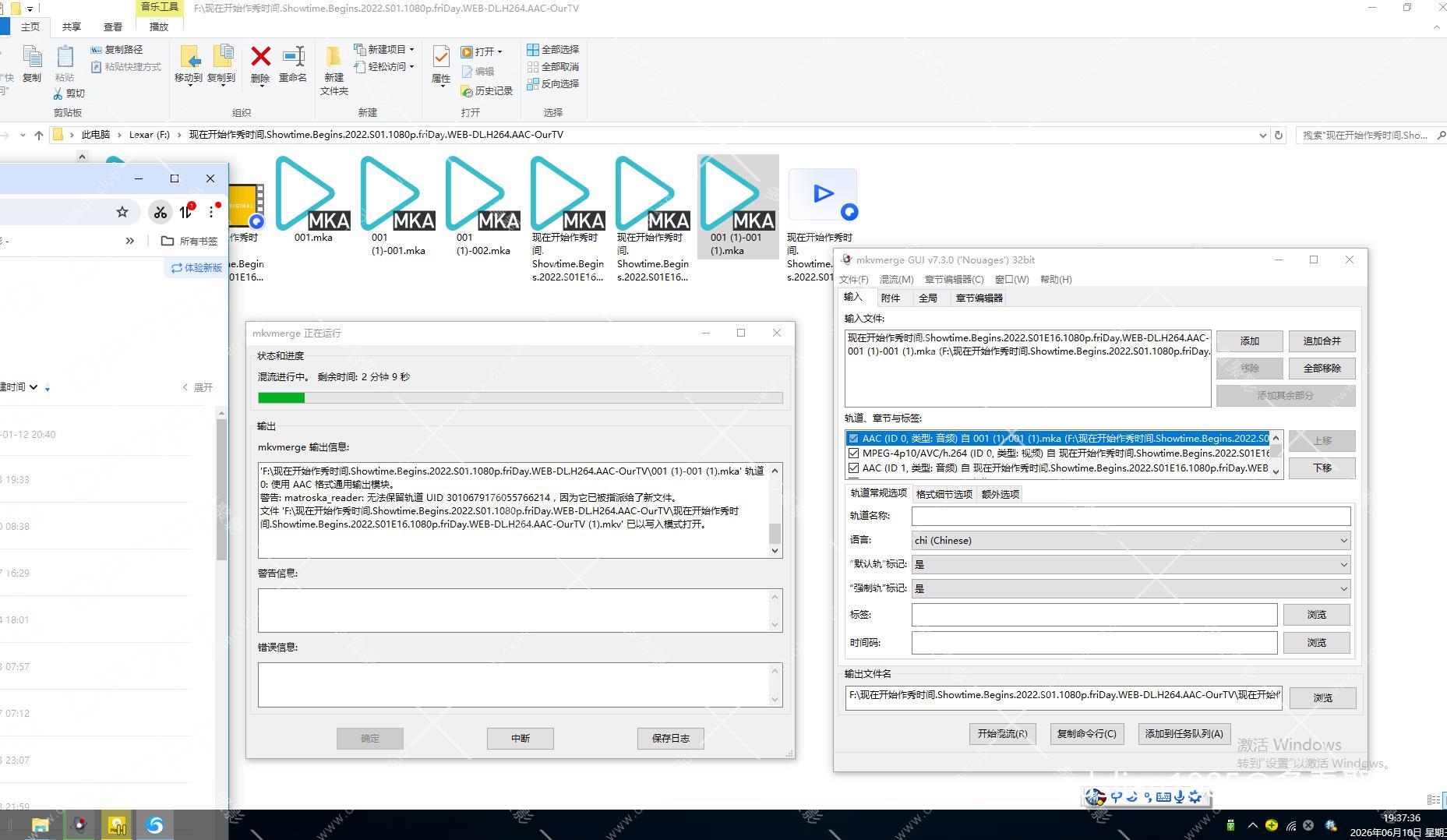Click the settings gear on the input method toolbar
Image resolution: width=1447 pixels, height=840 pixels.
[x=1195, y=796]
